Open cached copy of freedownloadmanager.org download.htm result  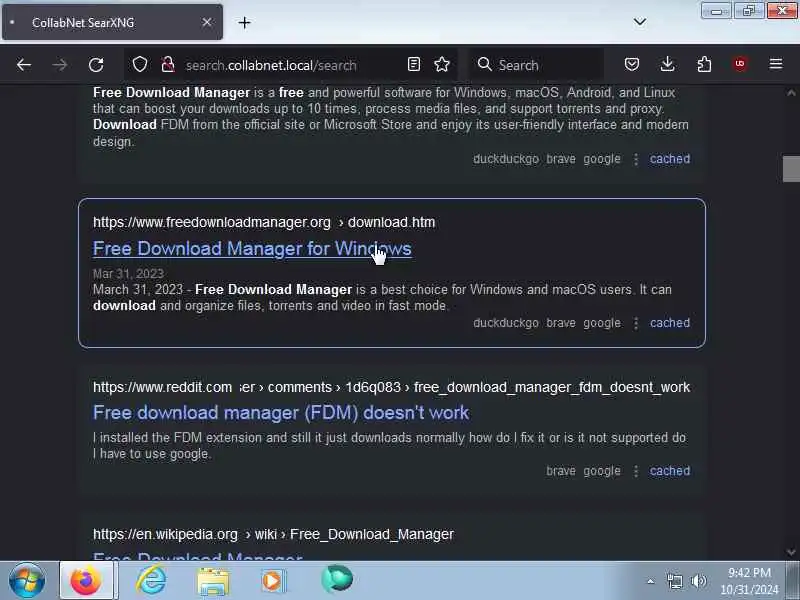coord(669,323)
